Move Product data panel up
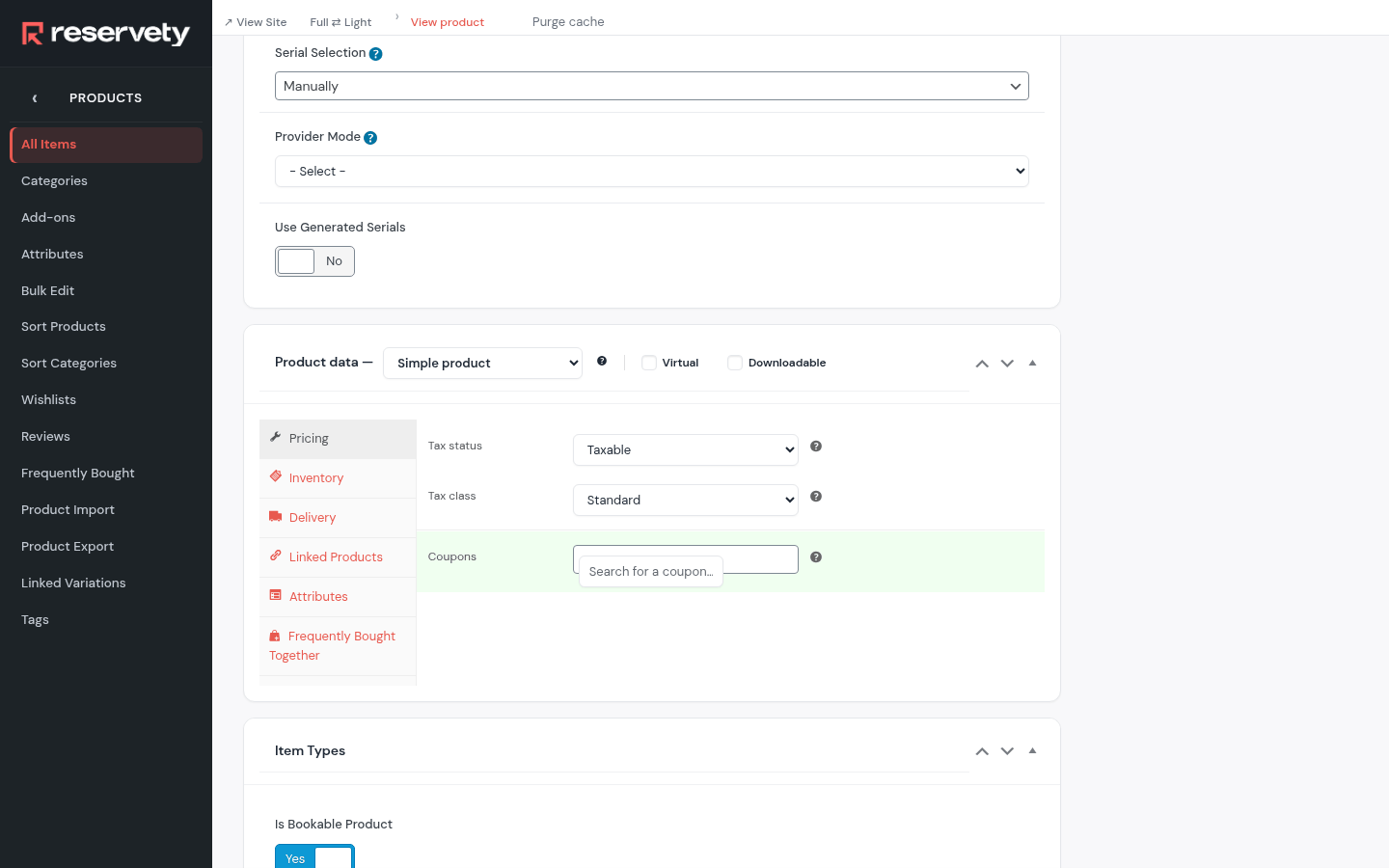 point(982,364)
